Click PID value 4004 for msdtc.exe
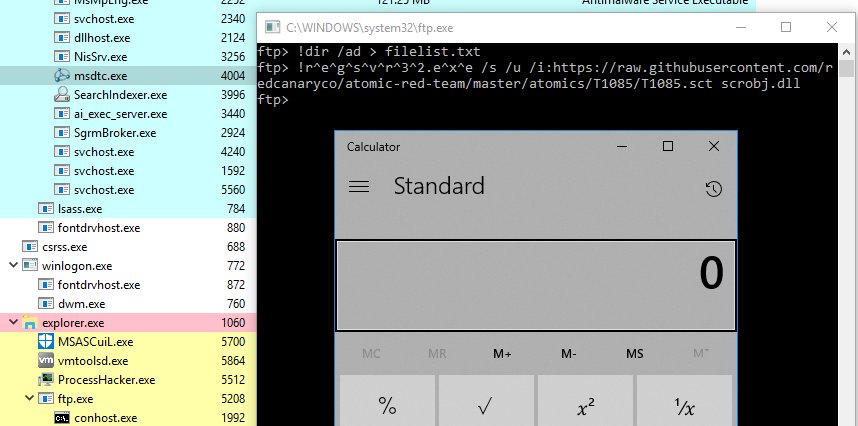Viewport: 858px width, 426px height. [x=233, y=76]
